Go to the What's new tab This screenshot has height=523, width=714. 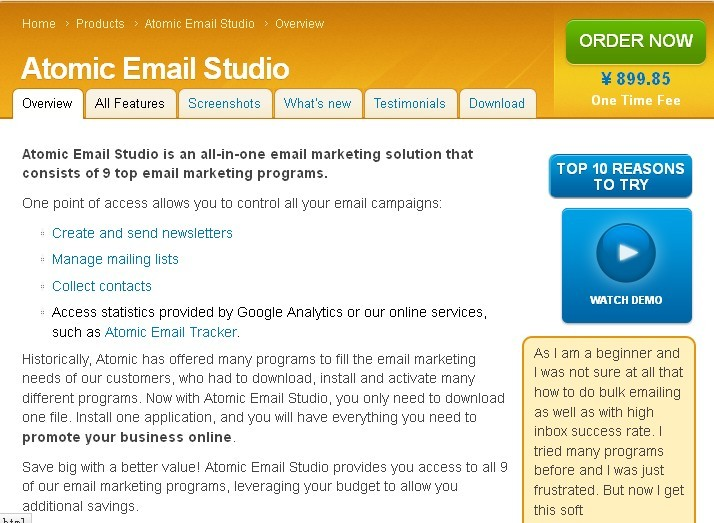(x=317, y=104)
